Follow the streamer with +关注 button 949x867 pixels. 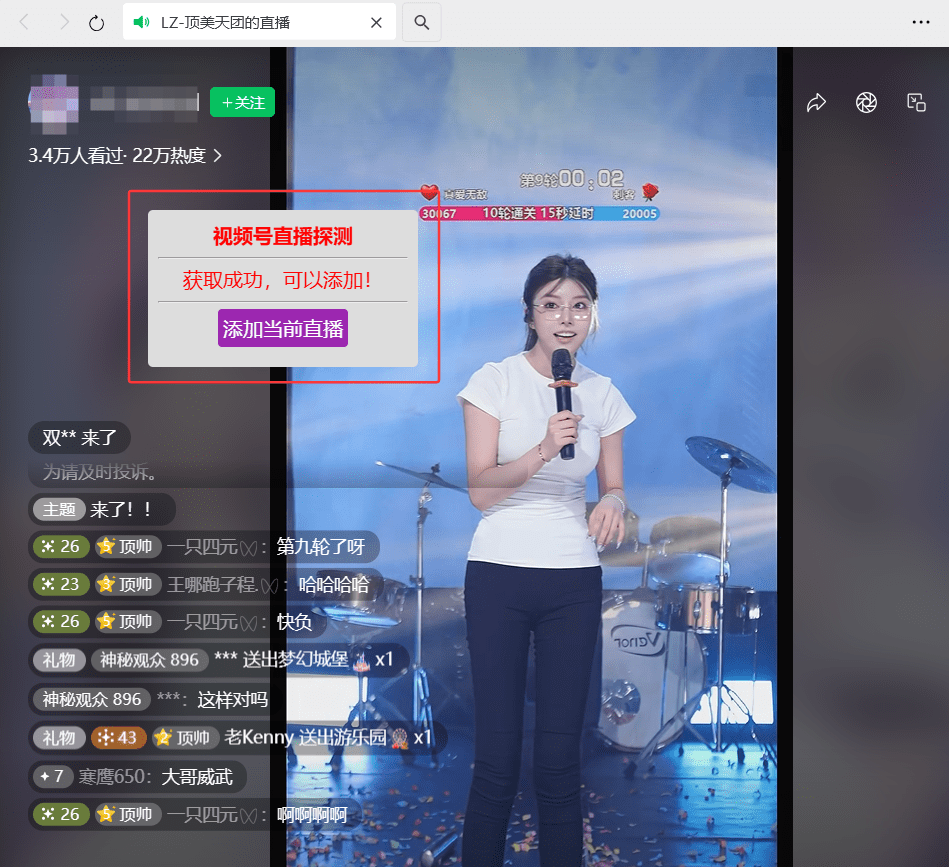click(x=242, y=102)
